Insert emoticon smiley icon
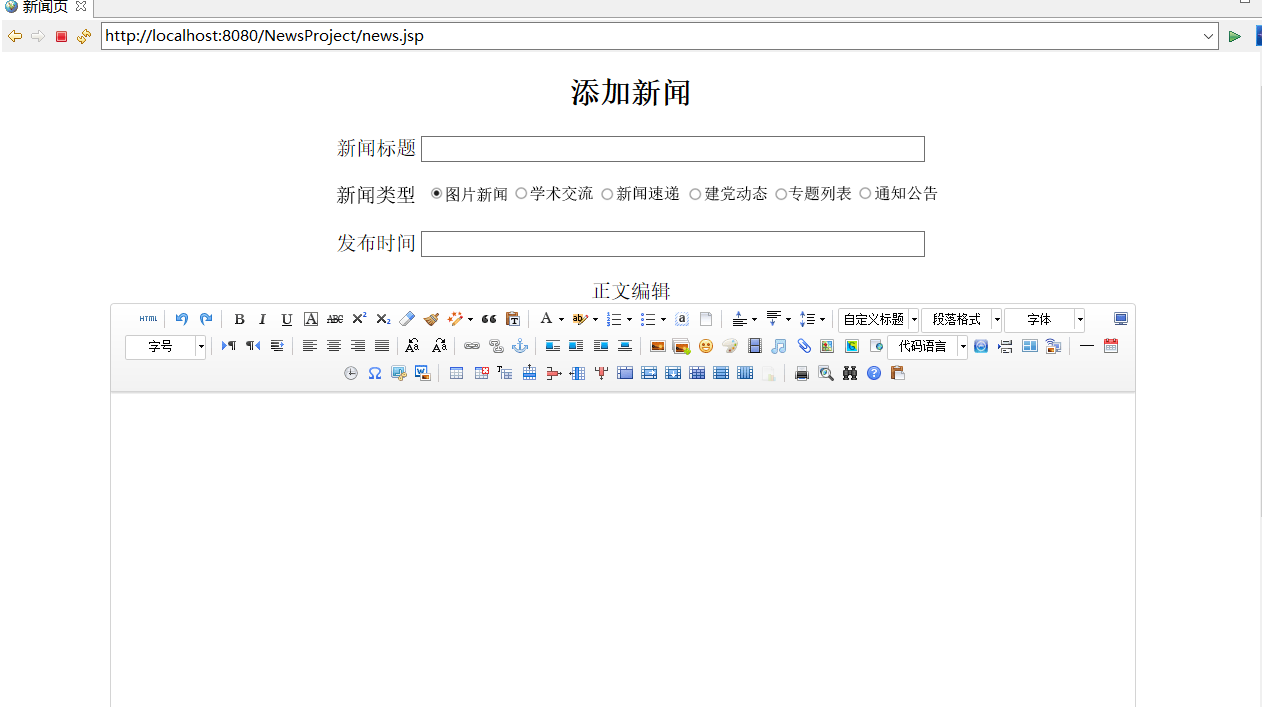1262x707 pixels. coord(706,346)
